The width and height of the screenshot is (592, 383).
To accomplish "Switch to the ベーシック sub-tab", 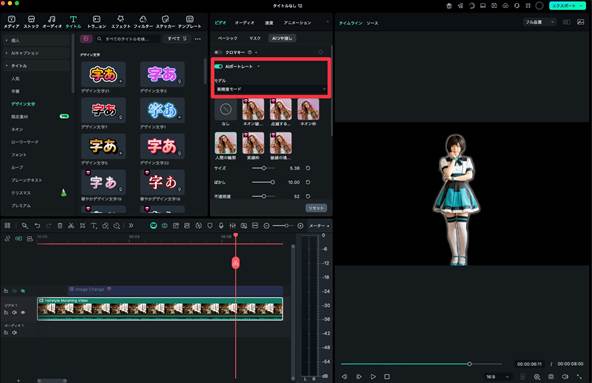I will 228,38.
